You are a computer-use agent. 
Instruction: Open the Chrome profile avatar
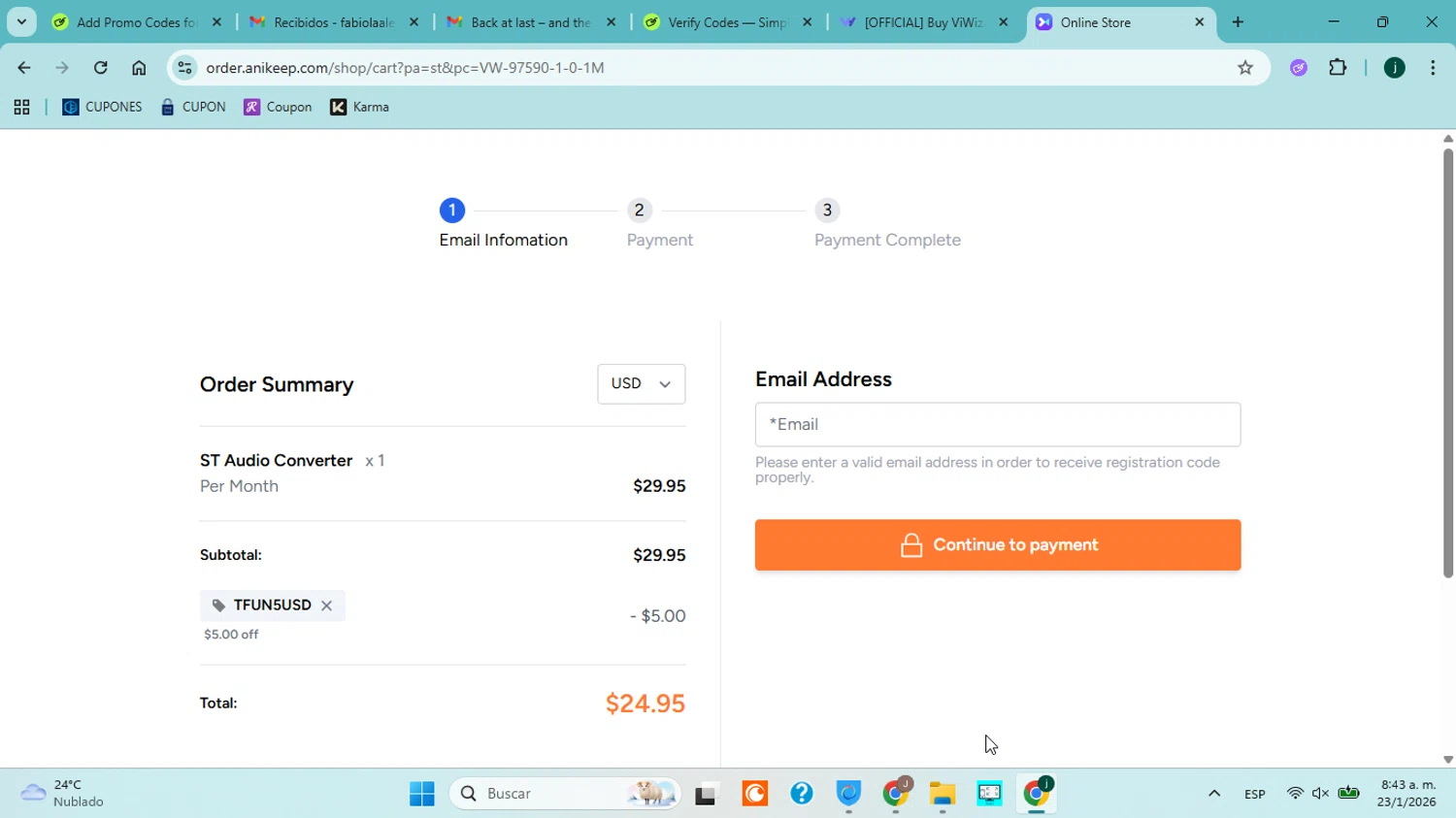[1395, 68]
